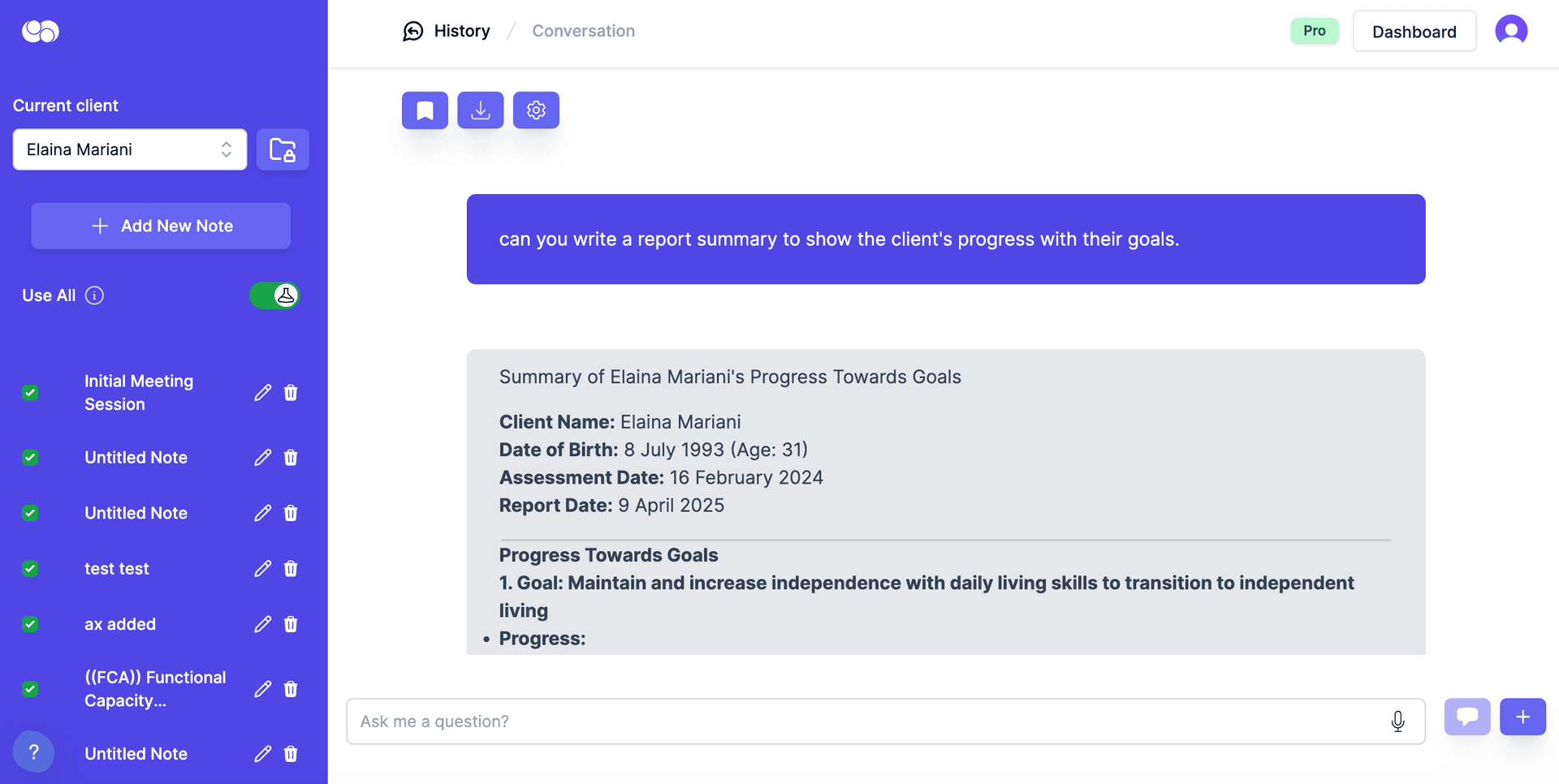Open the help question mark
Screen dimensions: 1559x784
tap(33, 752)
